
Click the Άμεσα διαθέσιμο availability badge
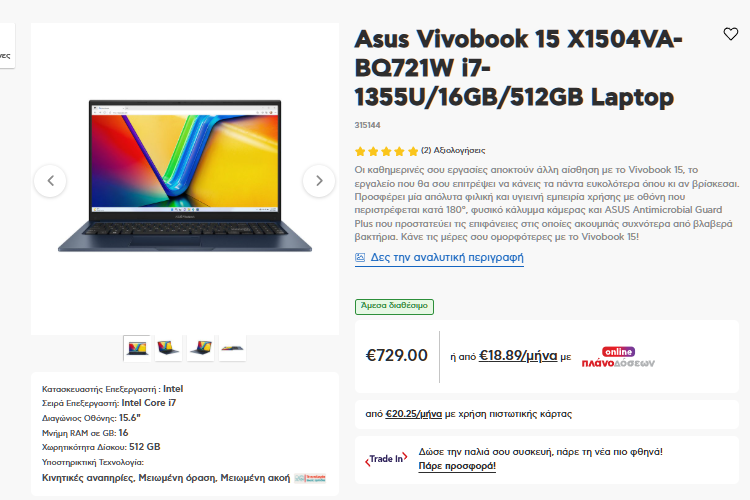click(x=394, y=306)
